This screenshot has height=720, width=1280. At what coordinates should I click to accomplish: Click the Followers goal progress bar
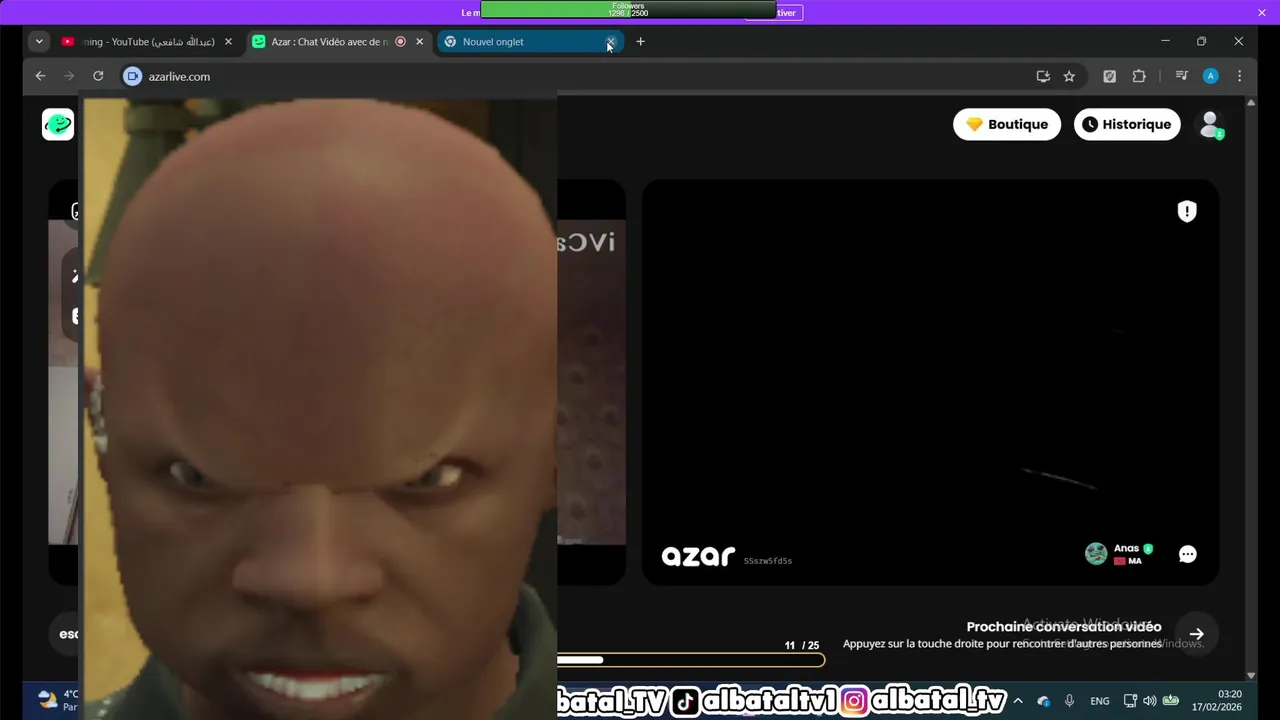pos(628,10)
